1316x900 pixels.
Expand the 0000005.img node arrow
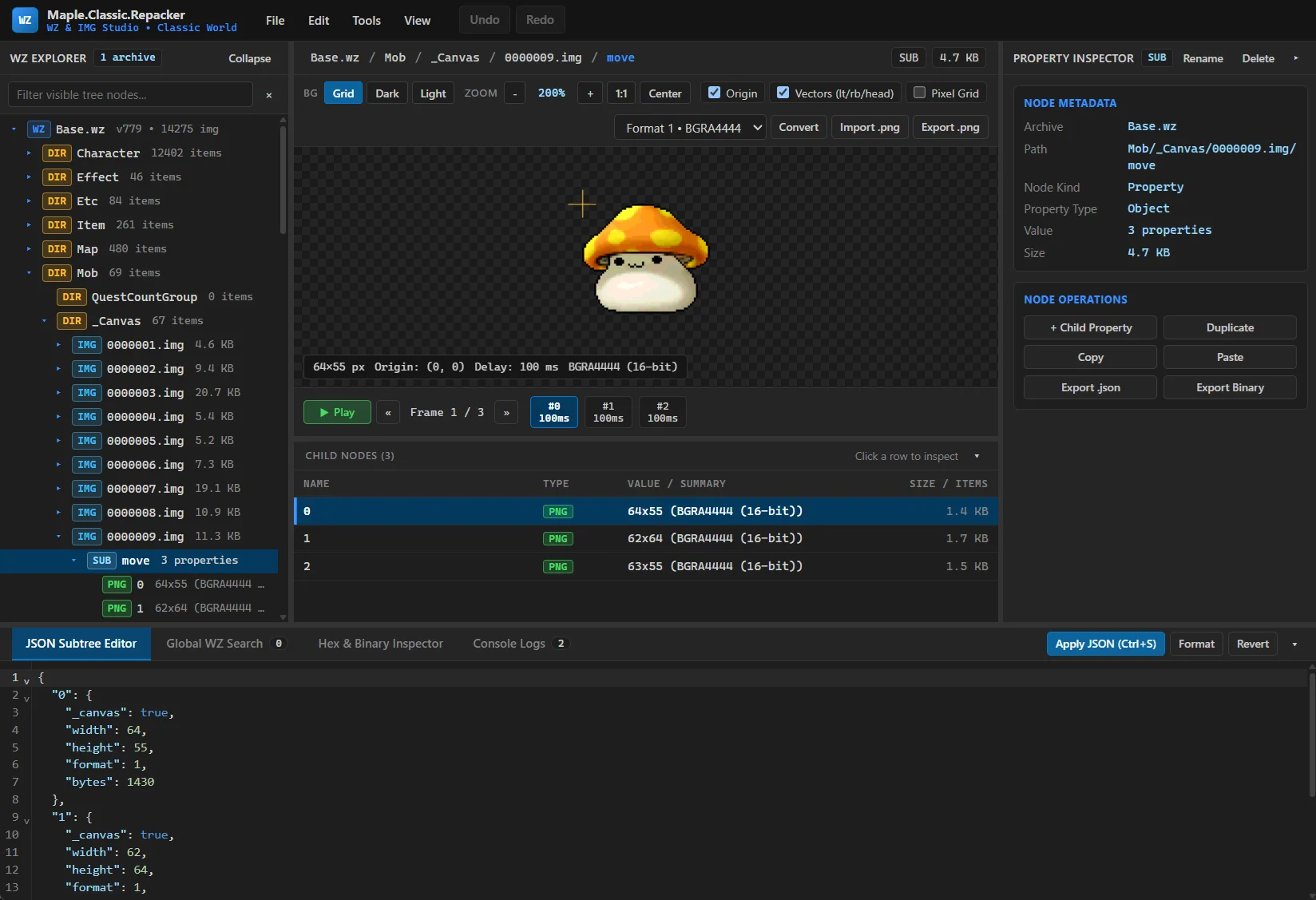(58, 441)
